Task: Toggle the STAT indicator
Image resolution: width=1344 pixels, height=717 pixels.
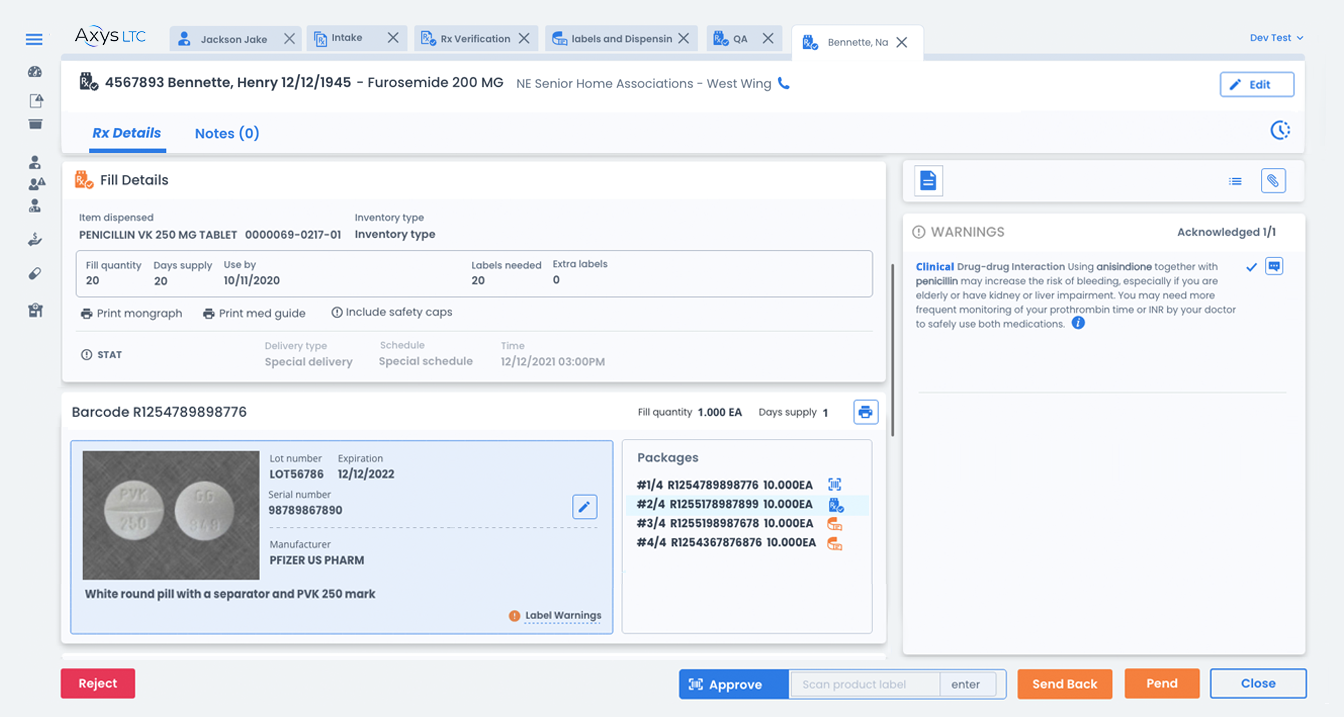Action: tap(102, 355)
